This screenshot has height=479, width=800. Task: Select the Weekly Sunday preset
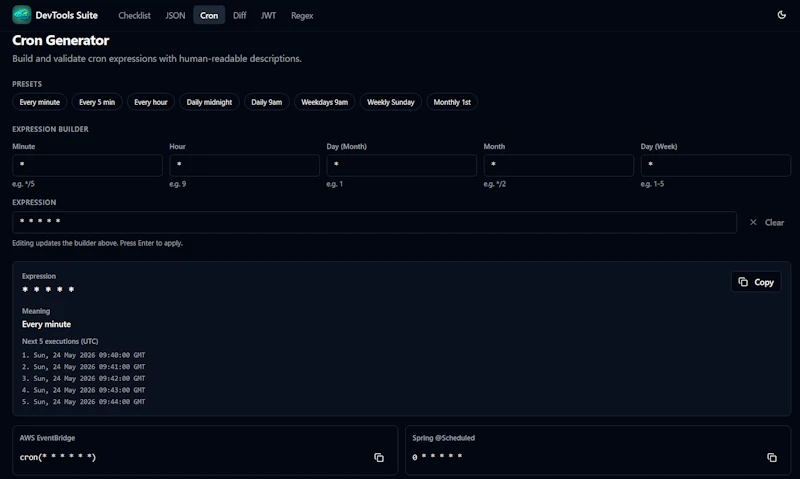pyautogui.click(x=391, y=102)
